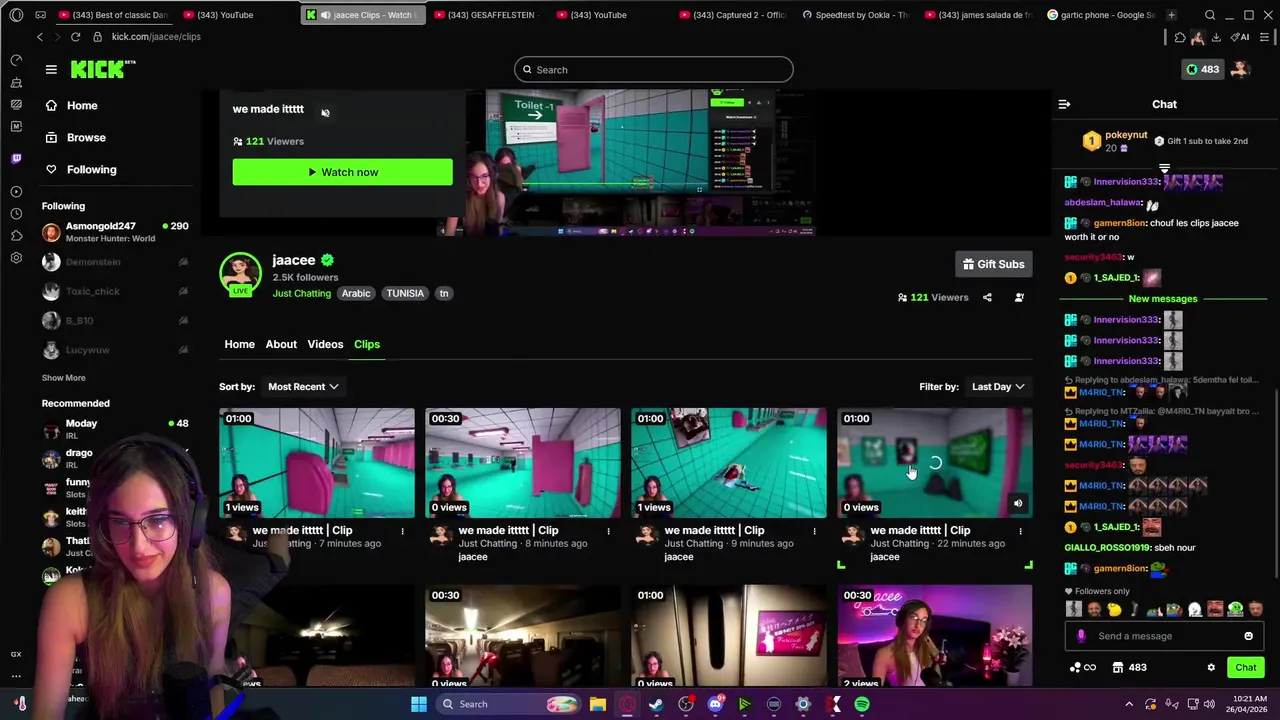This screenshot has height=720, width=1280.
Task: Expand Show More following list
Action: tap(63, 378)
